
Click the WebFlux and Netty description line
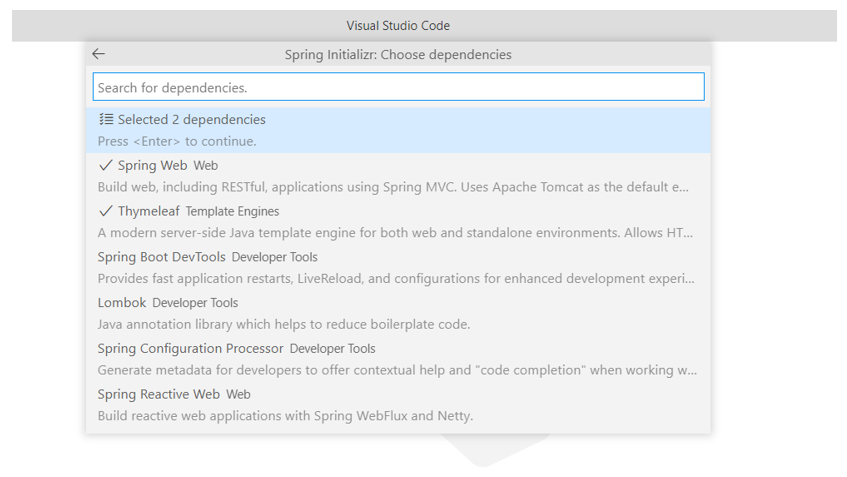tap(285, 416)
